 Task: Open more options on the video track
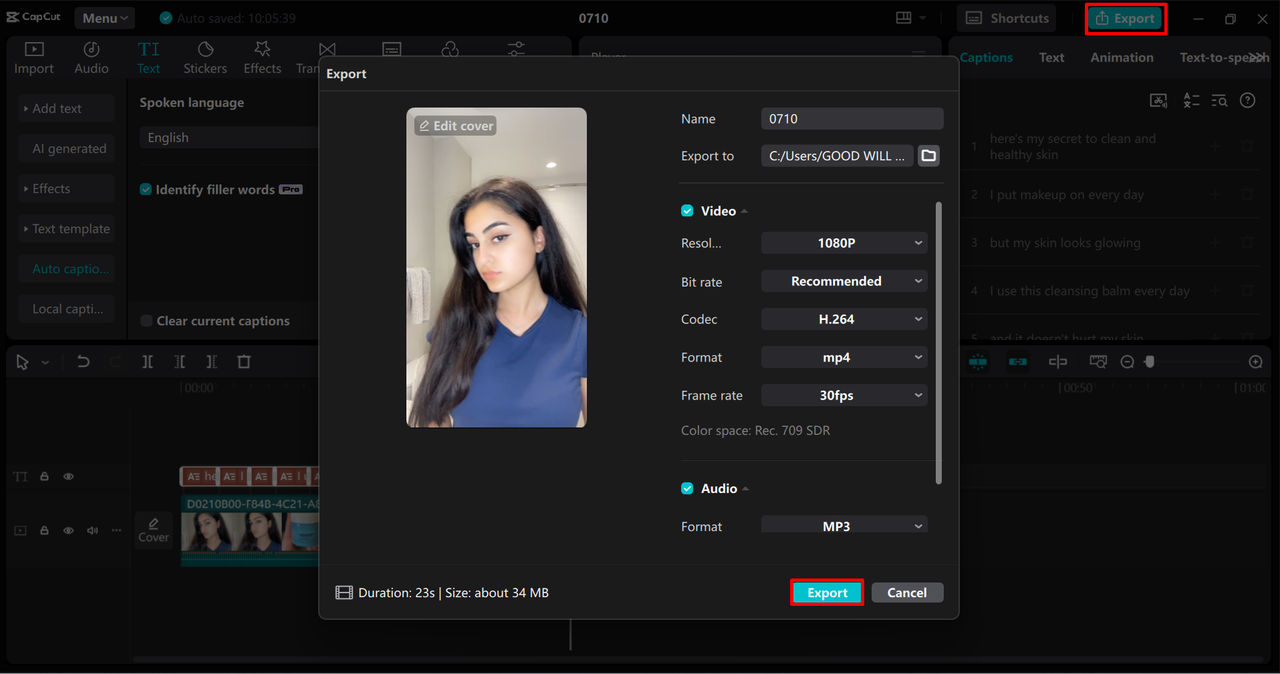coord(116,531)
